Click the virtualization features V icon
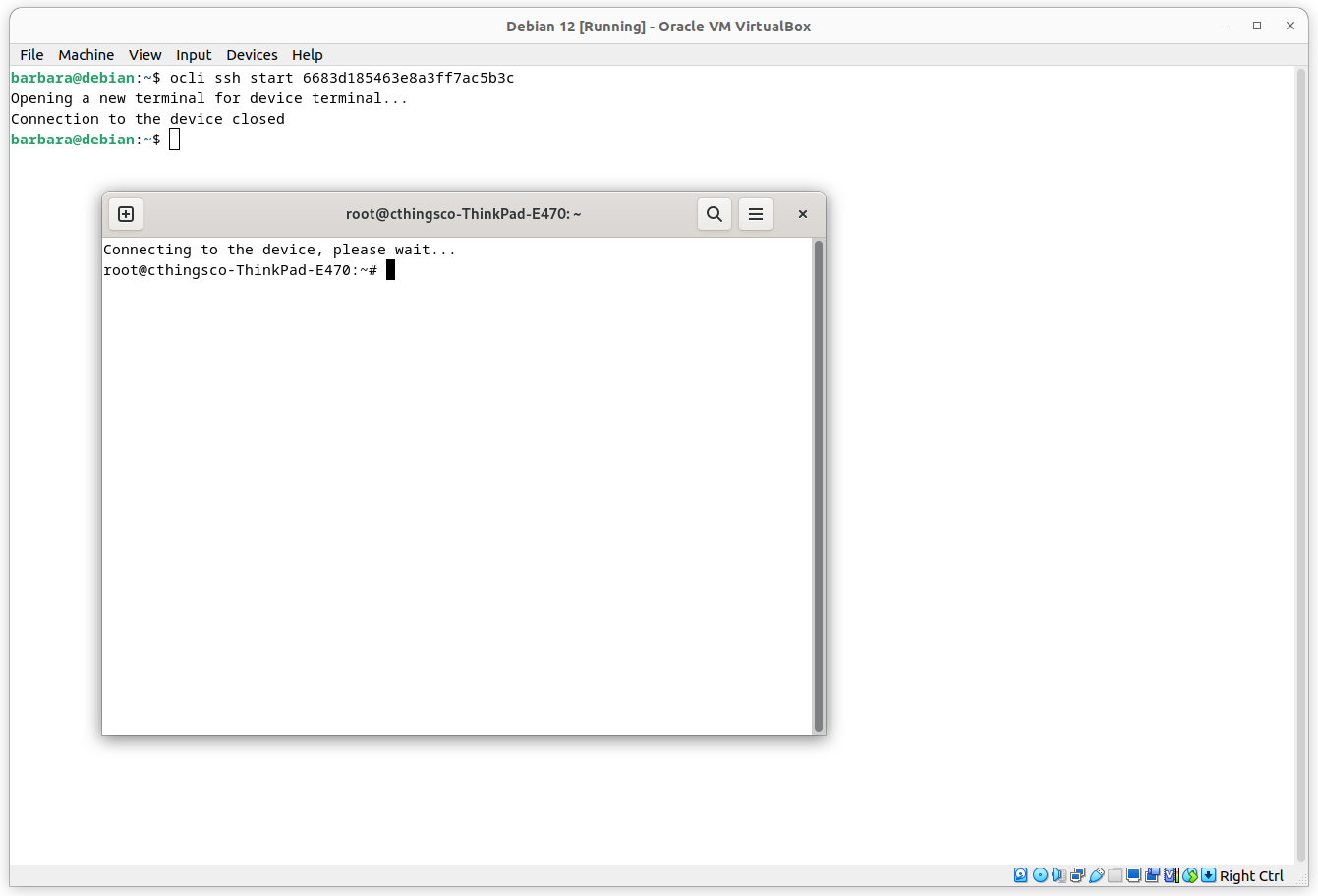 (1170, 874)
